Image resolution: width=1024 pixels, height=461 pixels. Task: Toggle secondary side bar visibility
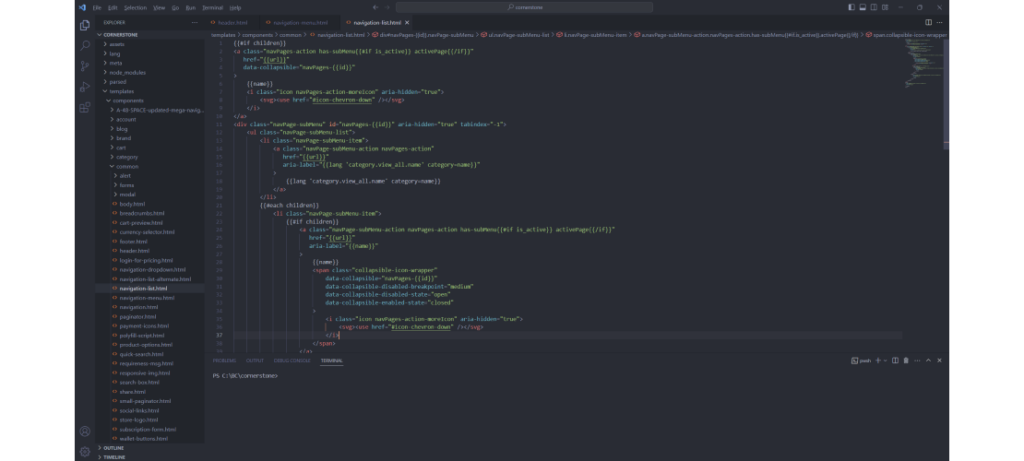[874, 7]
